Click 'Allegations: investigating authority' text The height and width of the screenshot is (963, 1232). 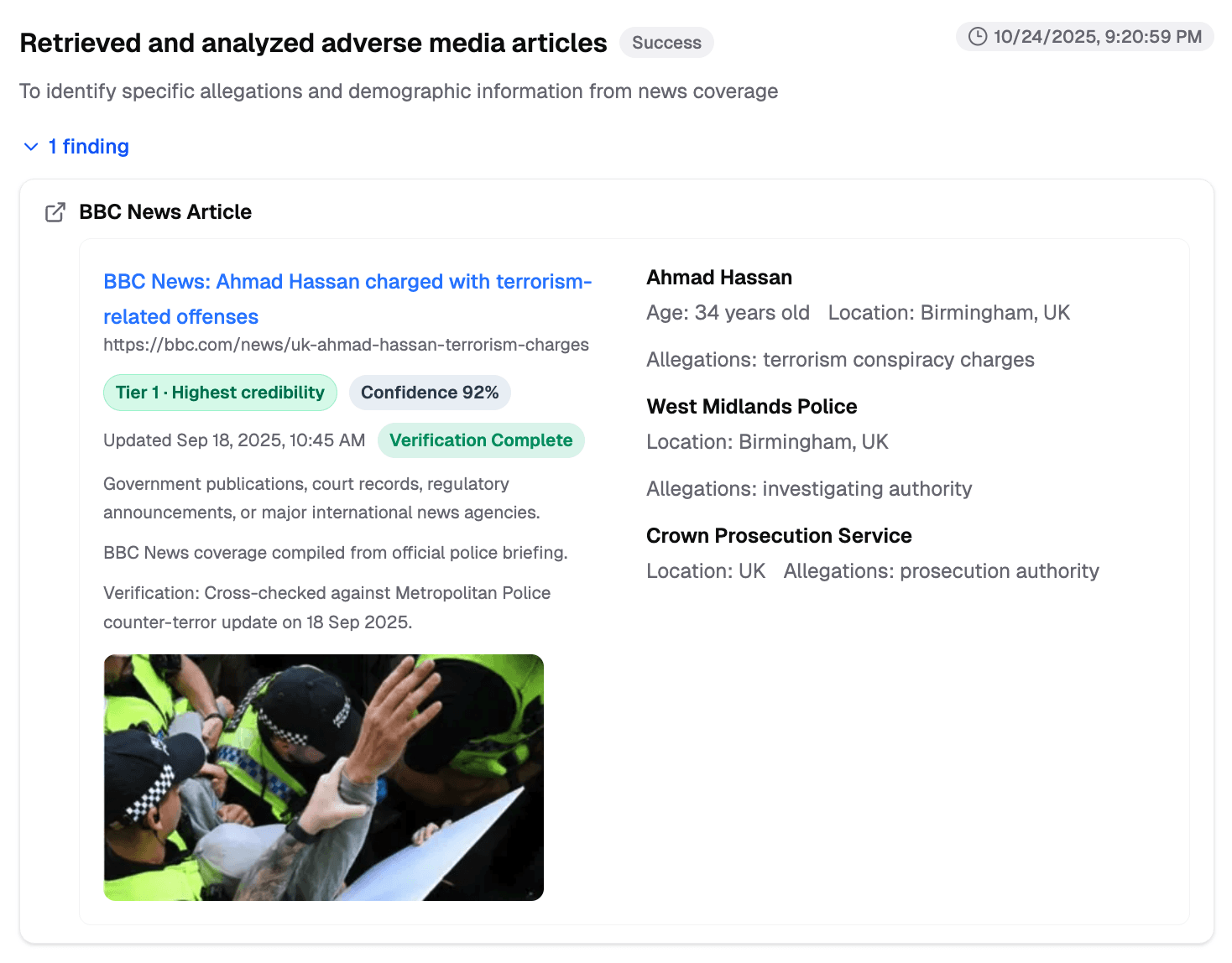[809, 489]
